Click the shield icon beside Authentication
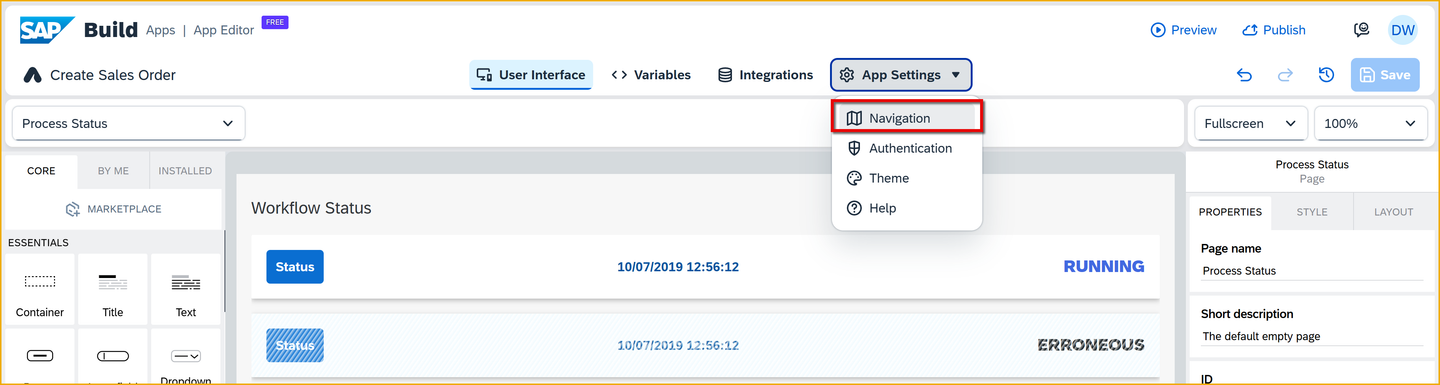This screenshot has width=1440, height=385. (x=854, y=148)
